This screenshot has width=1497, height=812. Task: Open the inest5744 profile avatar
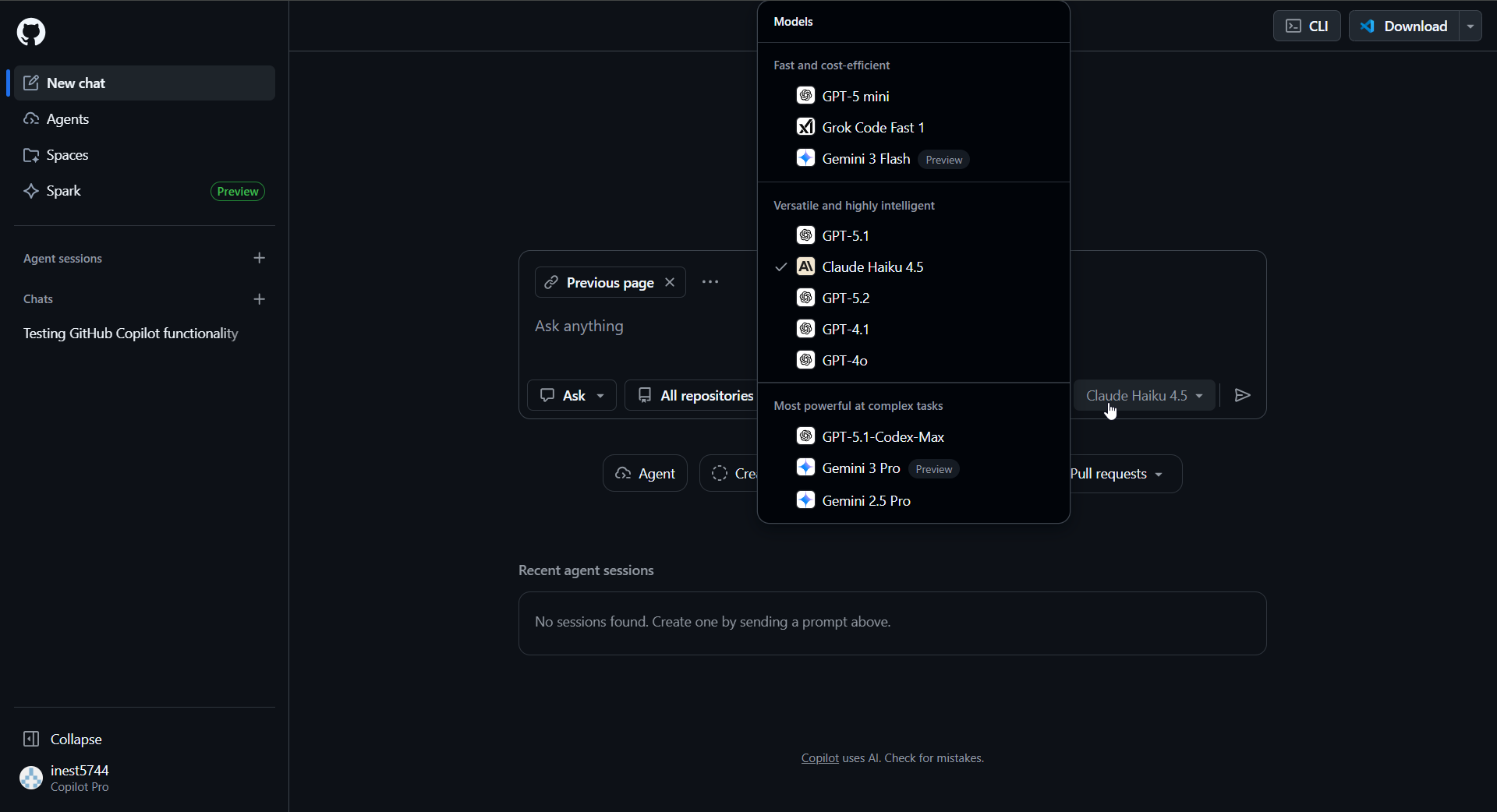31,778
